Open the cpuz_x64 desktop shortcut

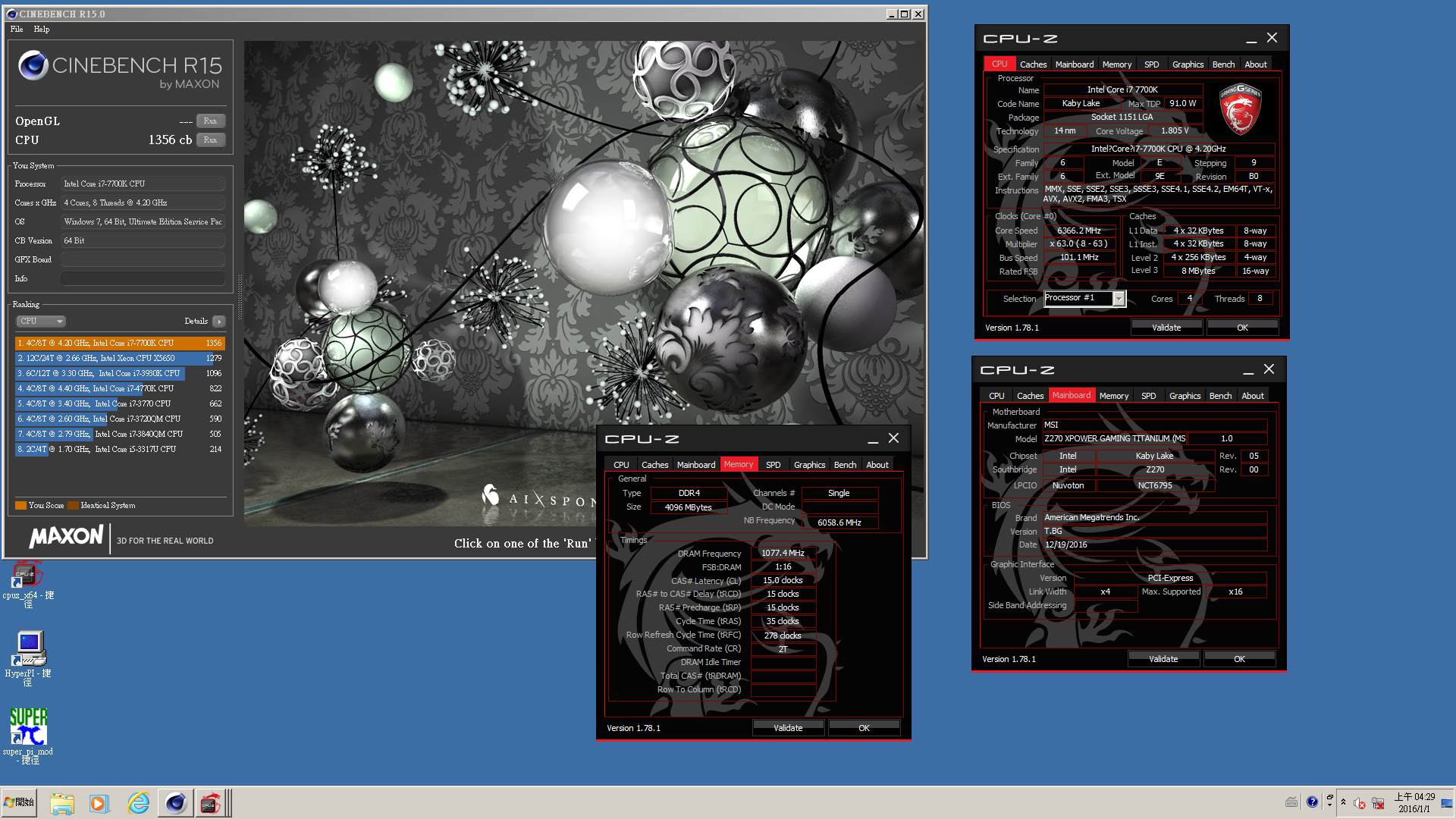28,585
